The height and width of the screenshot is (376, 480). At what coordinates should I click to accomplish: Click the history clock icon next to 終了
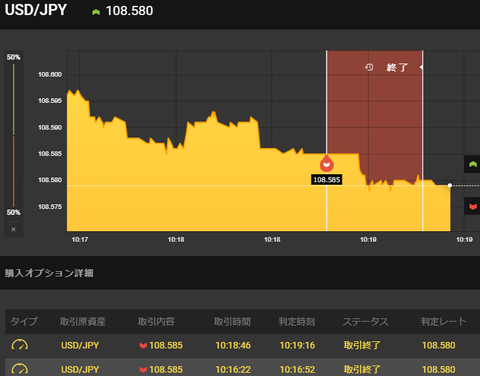click(369, 67)
